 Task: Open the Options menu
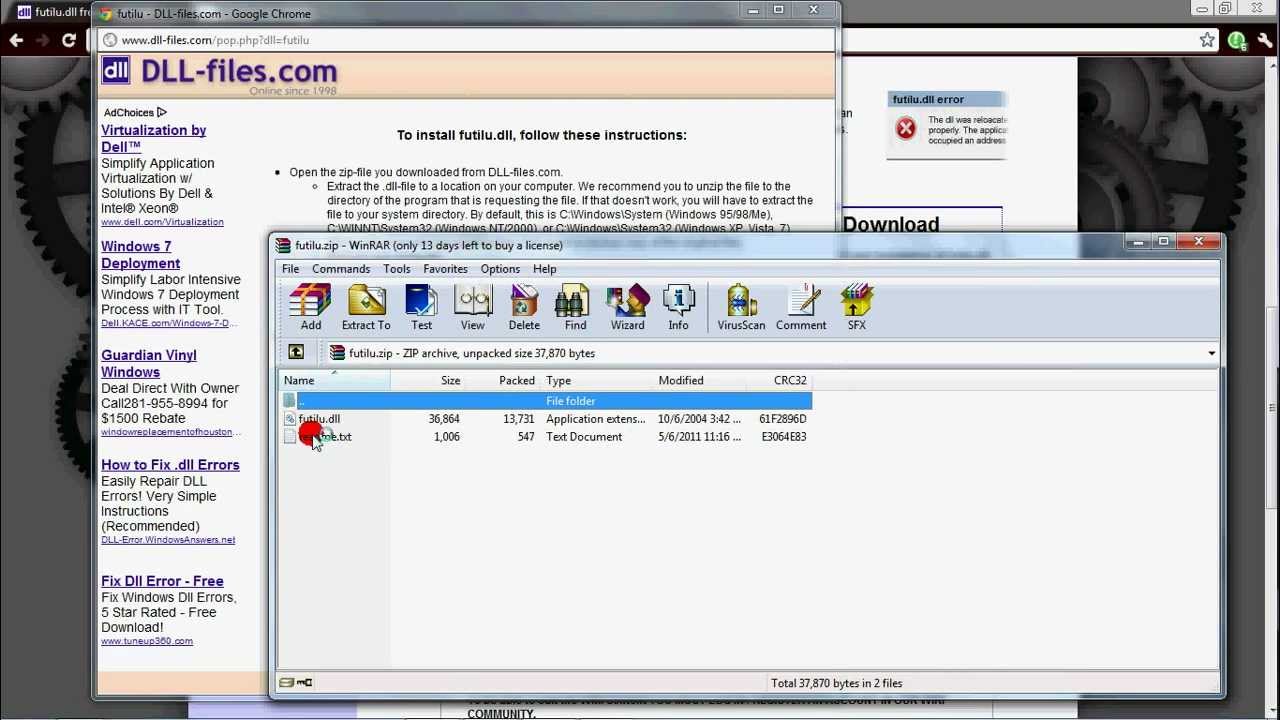(500, 269)
